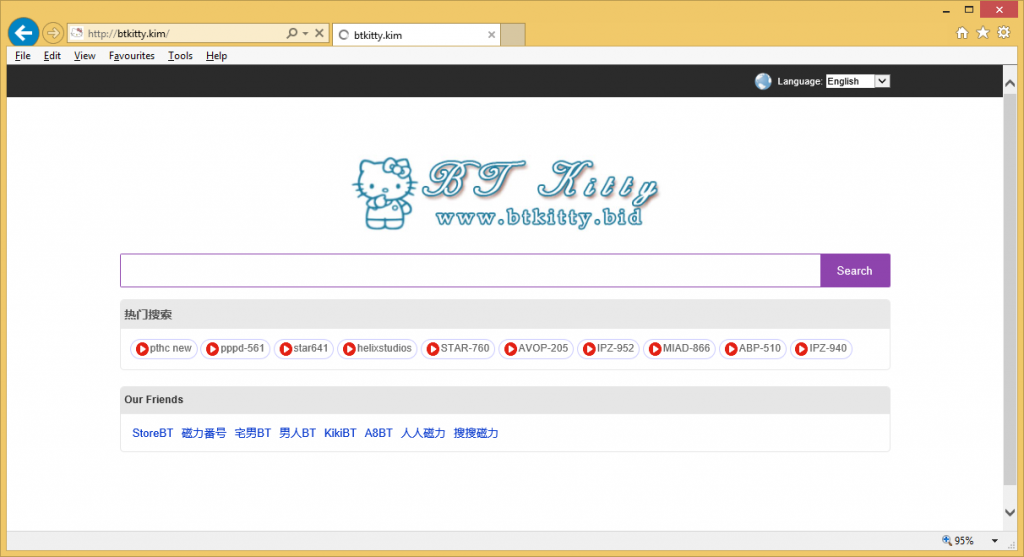The width and height of the screenshot is (1024, 557).
Task: Click the 热门搜索 section heading
Action: click(x=148, y=315)
